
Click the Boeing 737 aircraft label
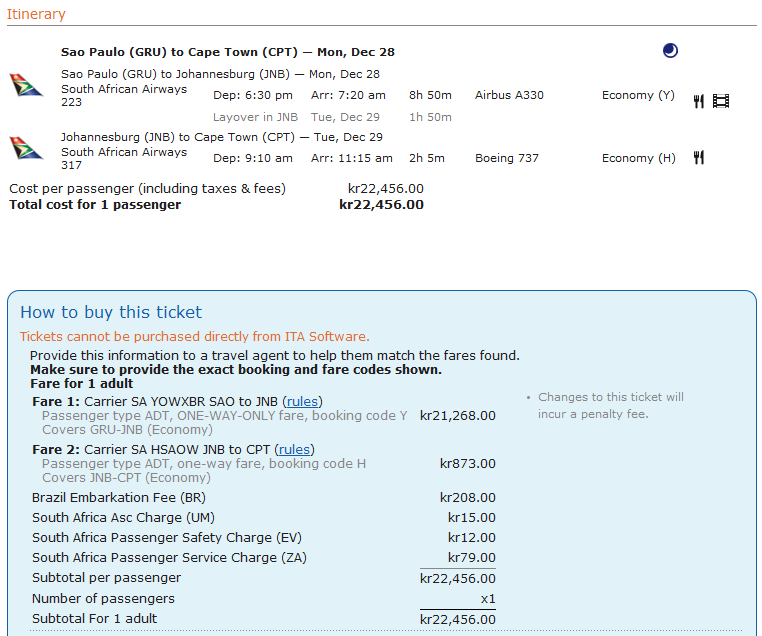click(506, 158)
